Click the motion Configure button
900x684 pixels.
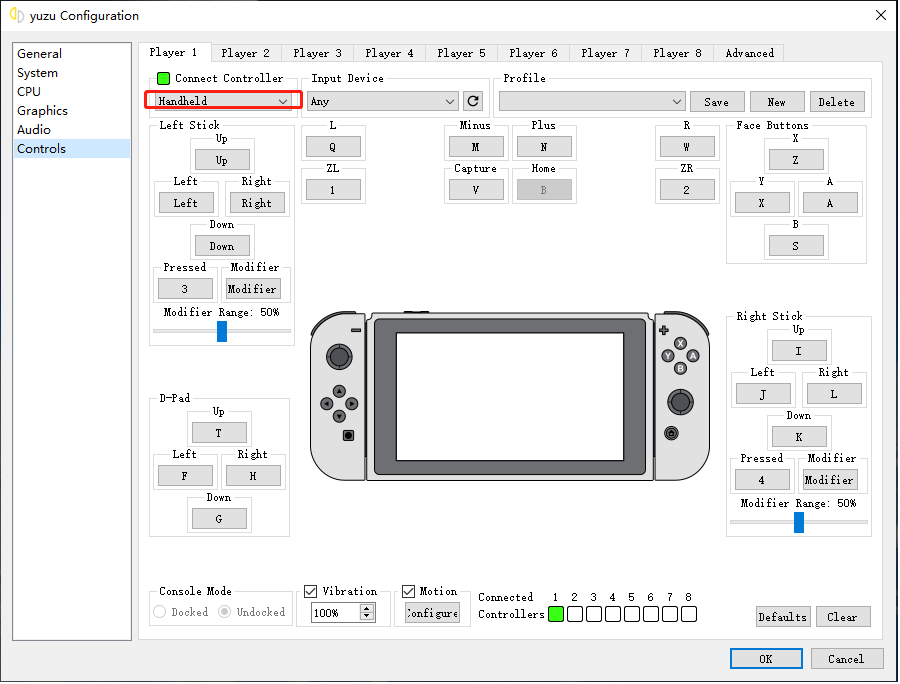tap(432, 613)
